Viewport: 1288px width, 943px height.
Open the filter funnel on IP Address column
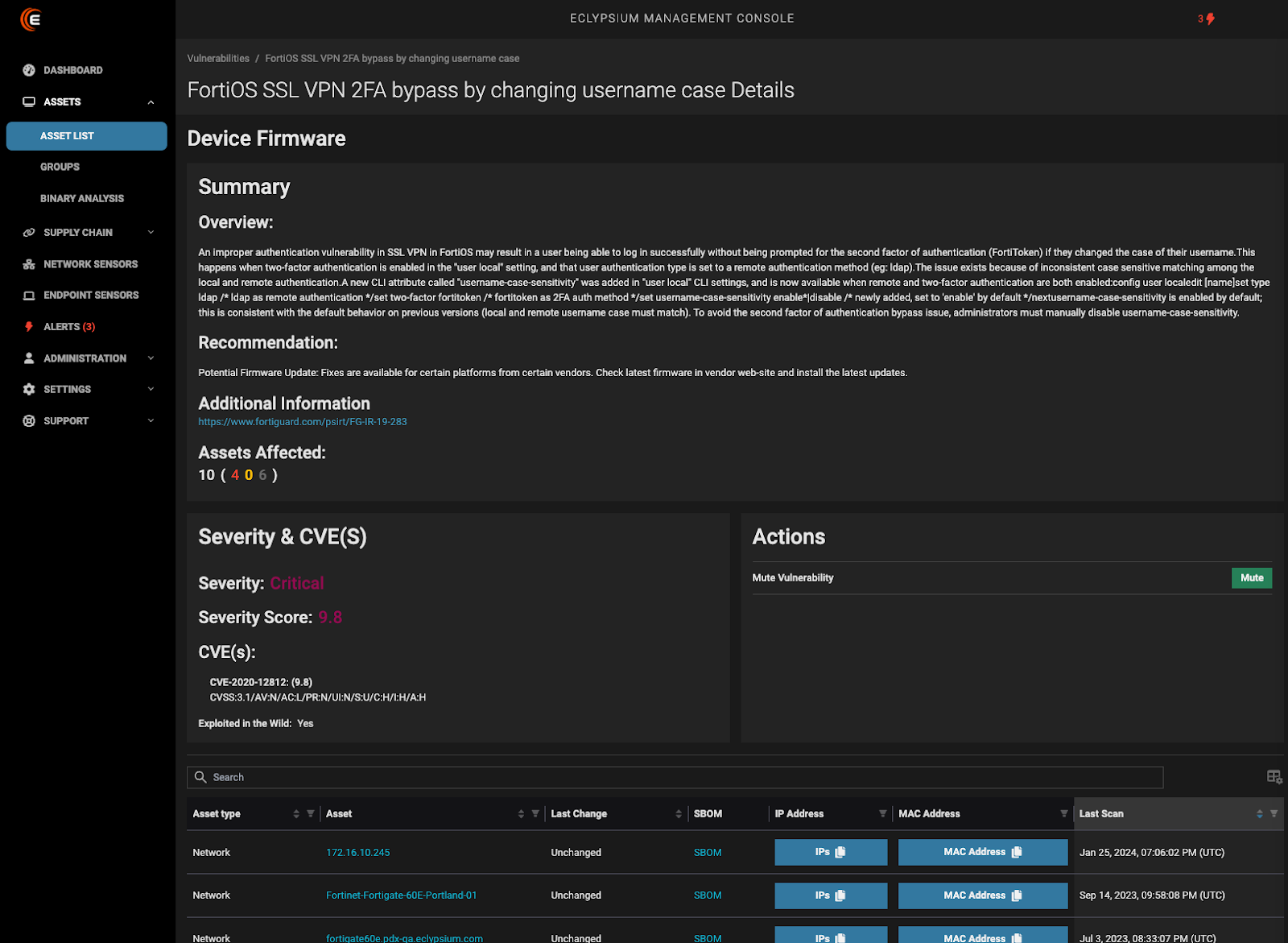882,813
